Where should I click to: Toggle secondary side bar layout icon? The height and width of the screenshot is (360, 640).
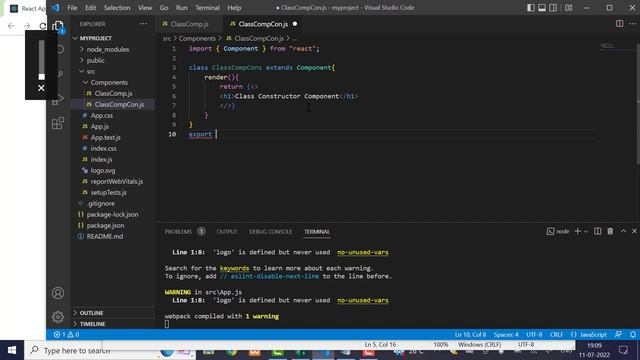pos(553,8)
